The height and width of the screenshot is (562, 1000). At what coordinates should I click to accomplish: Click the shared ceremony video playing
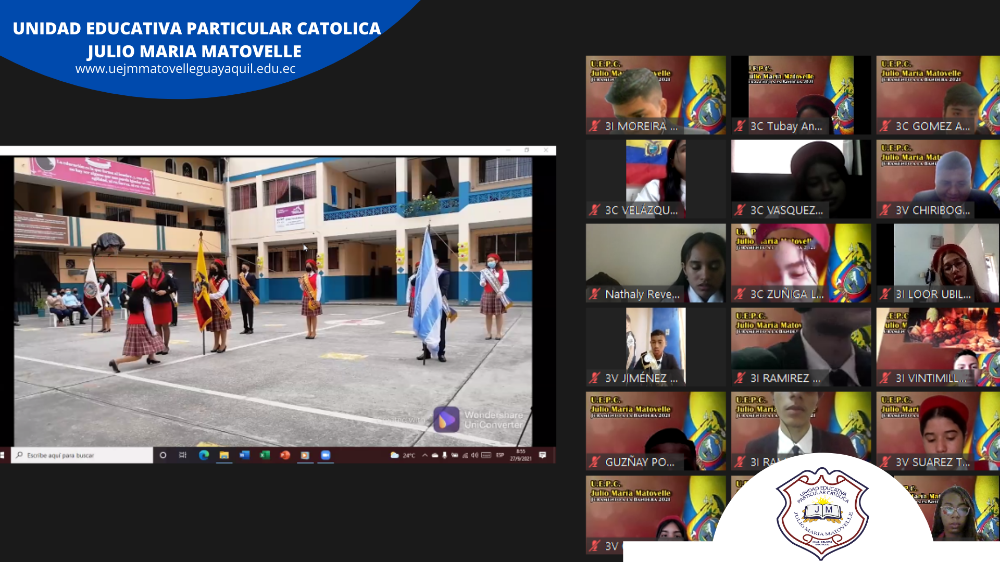273,301
